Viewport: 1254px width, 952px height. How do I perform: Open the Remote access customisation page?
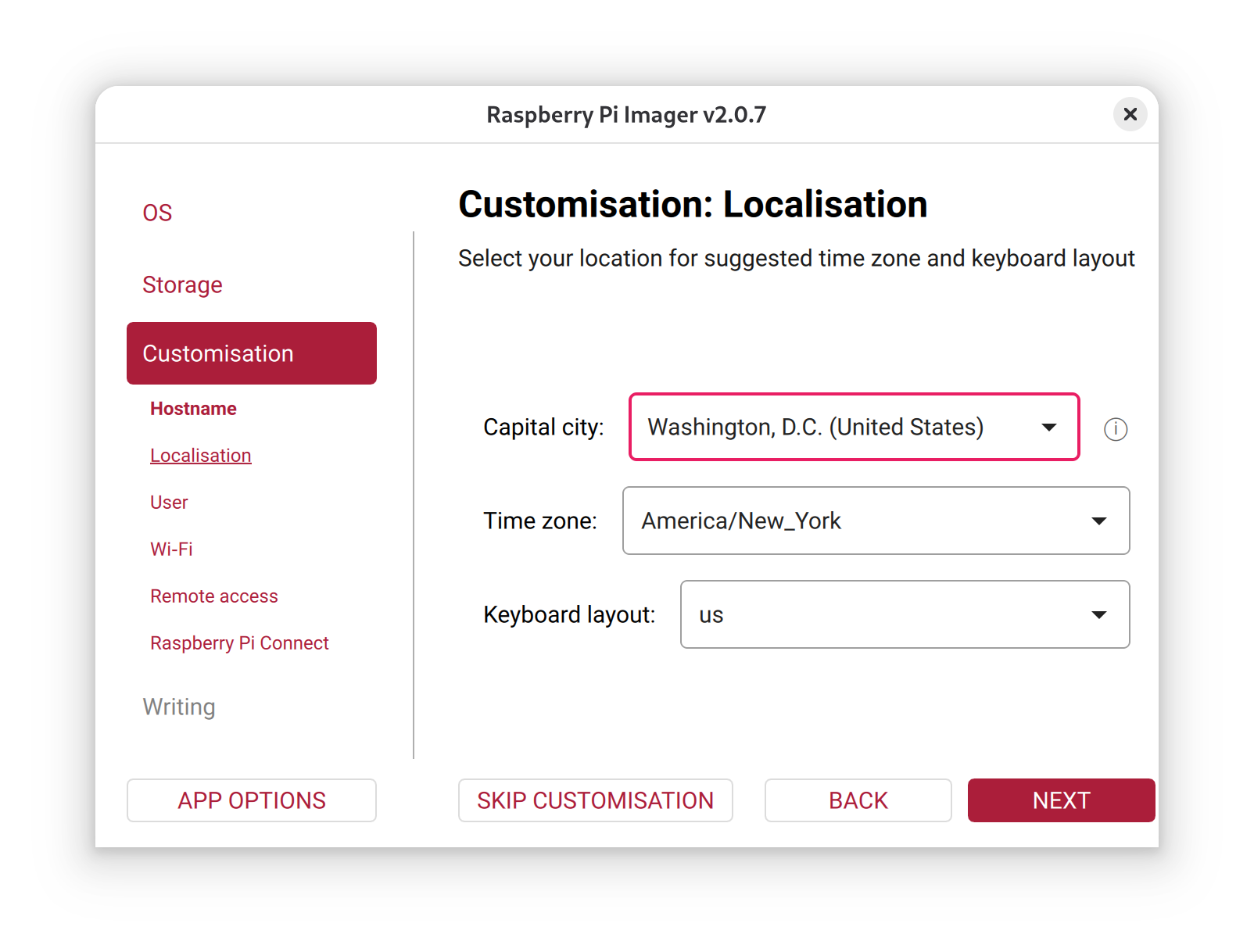(x=214, y=596)
